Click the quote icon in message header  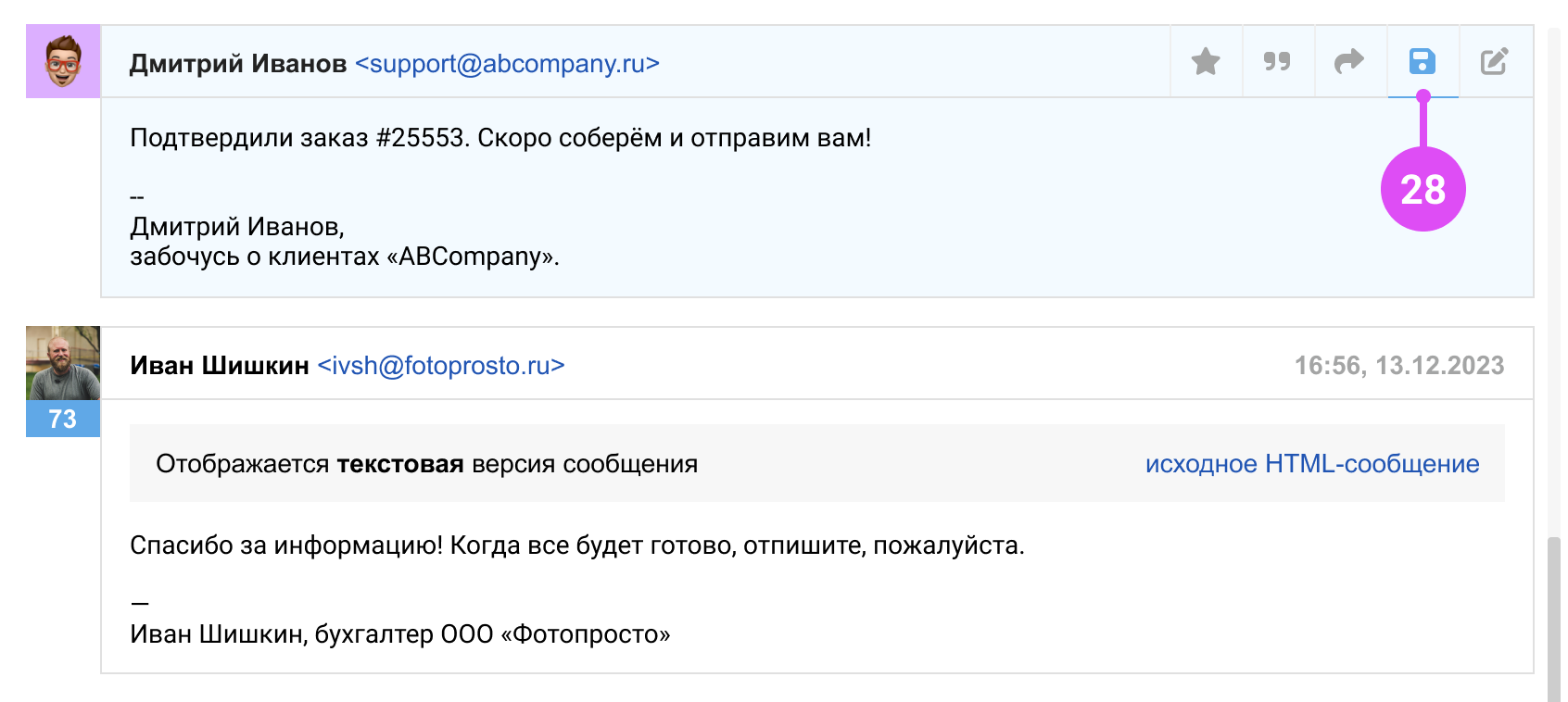(x=1277, y=62)
